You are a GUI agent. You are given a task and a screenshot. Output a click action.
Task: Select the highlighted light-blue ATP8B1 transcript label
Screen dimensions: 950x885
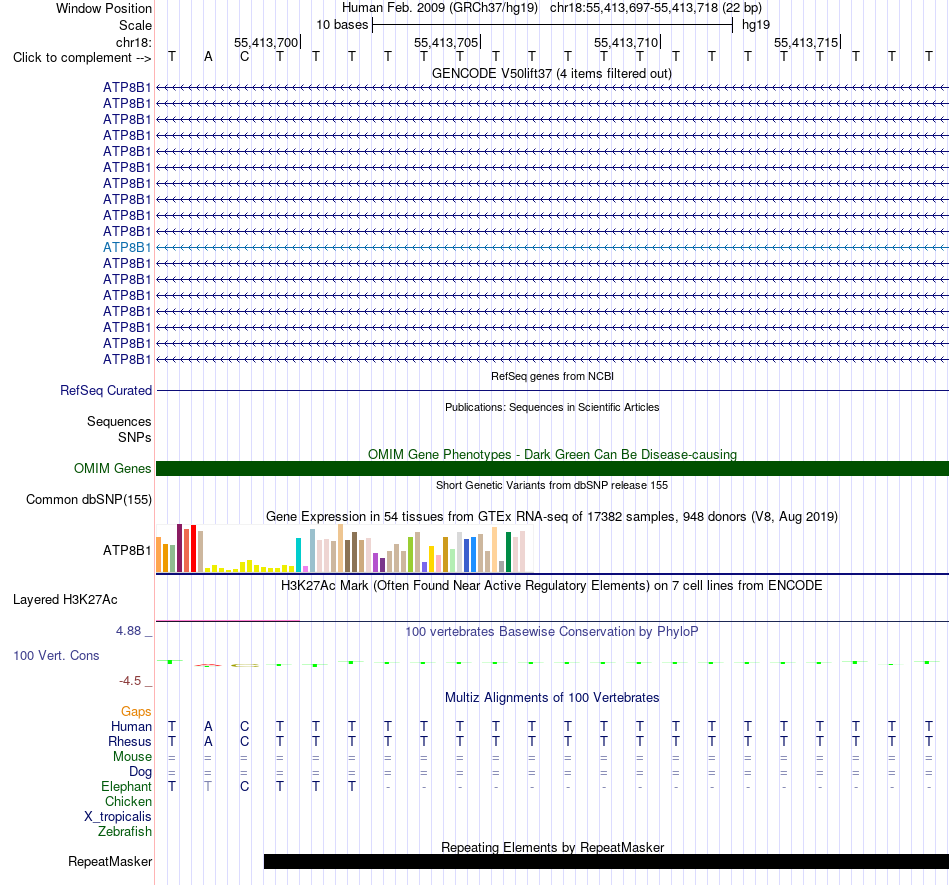(127, 247)
